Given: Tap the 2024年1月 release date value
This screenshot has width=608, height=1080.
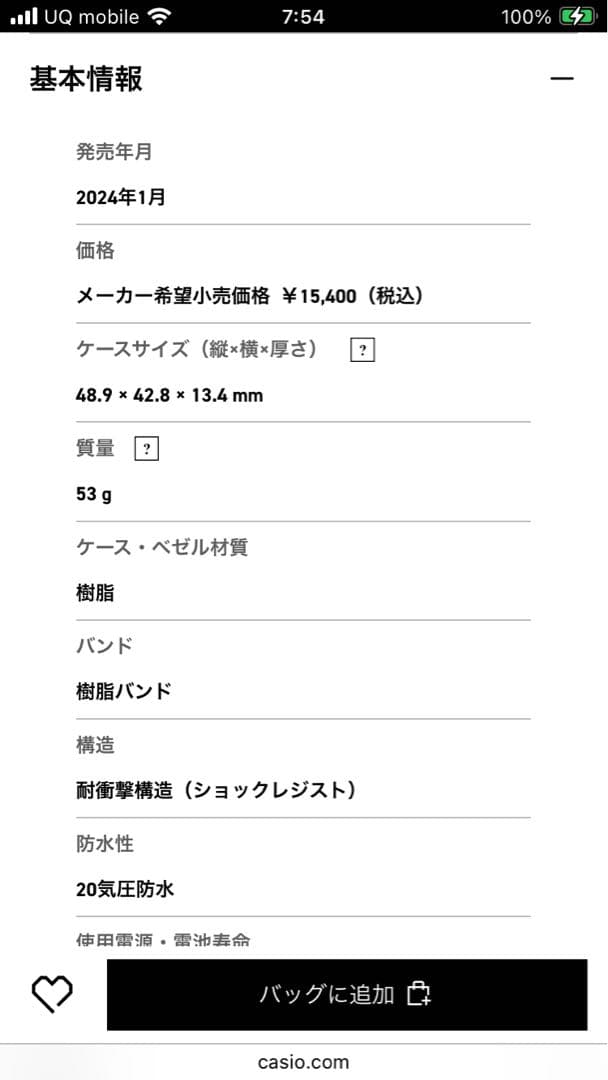Looking at the screenshot, I should pos(121,197).
